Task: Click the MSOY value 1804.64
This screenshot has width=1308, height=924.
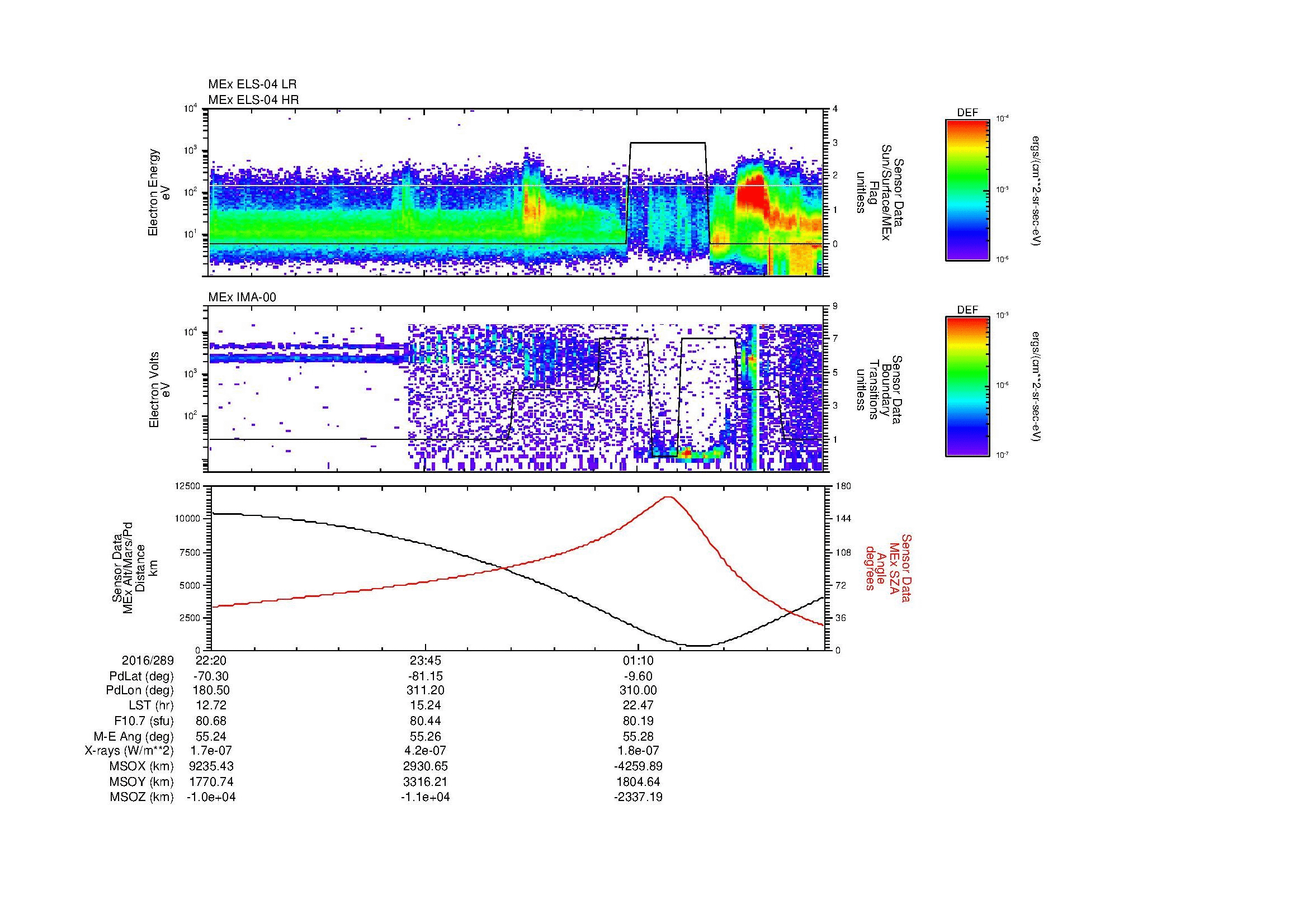Action: click(x=638, y=781)
